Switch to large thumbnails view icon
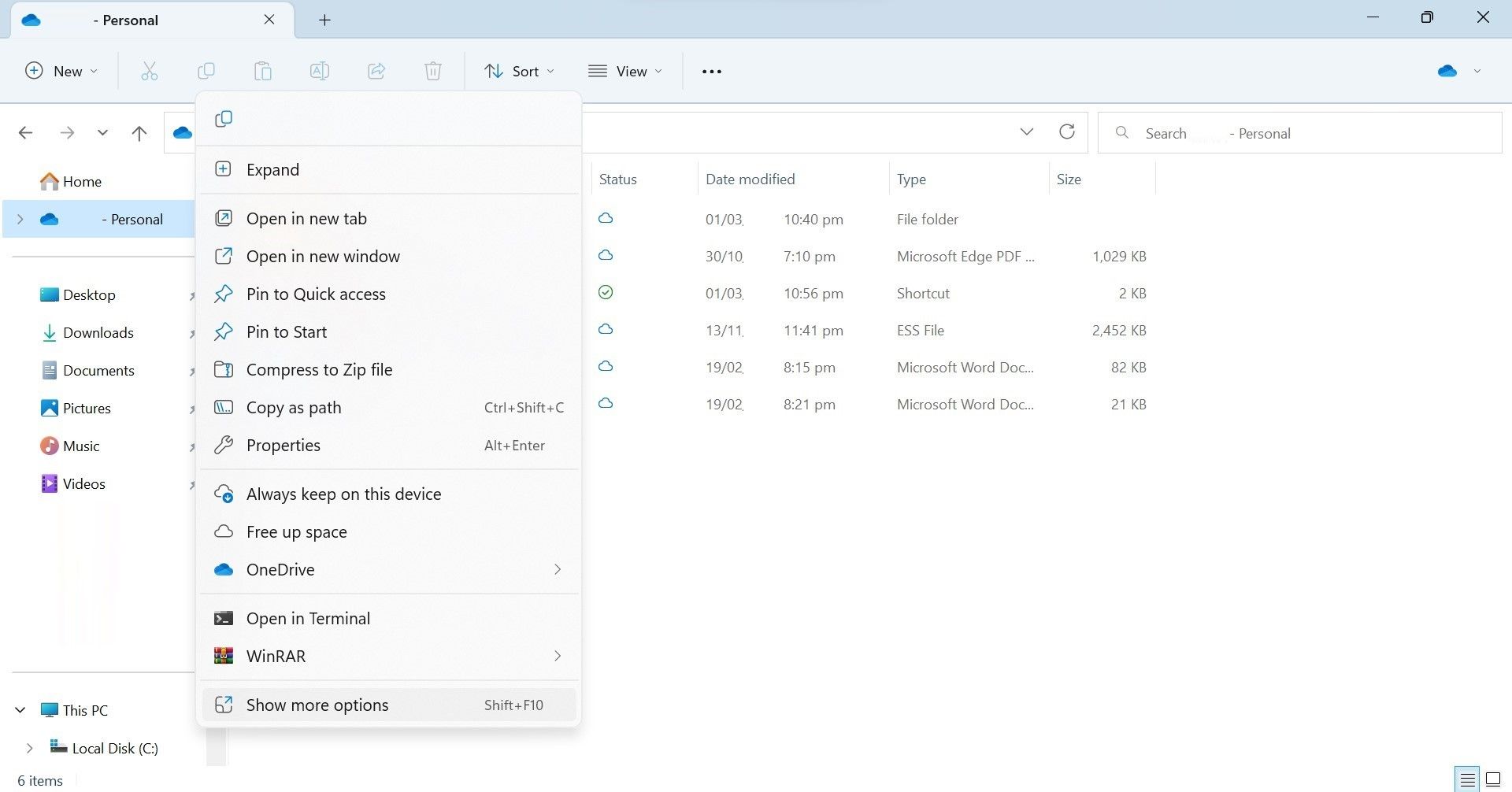The image size is (1512, 792). point(1492,780)
